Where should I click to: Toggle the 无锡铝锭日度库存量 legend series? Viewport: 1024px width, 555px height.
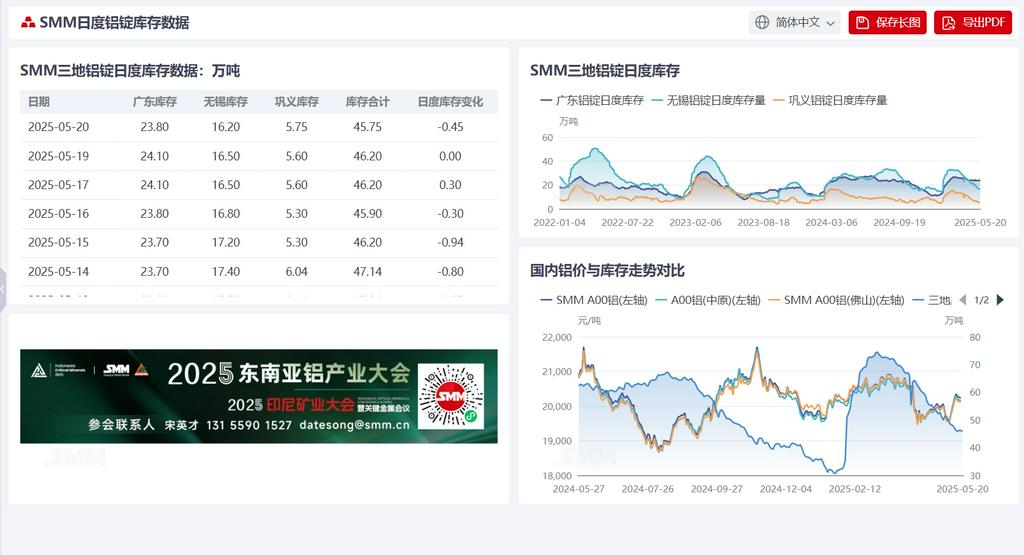coord(708,100)
